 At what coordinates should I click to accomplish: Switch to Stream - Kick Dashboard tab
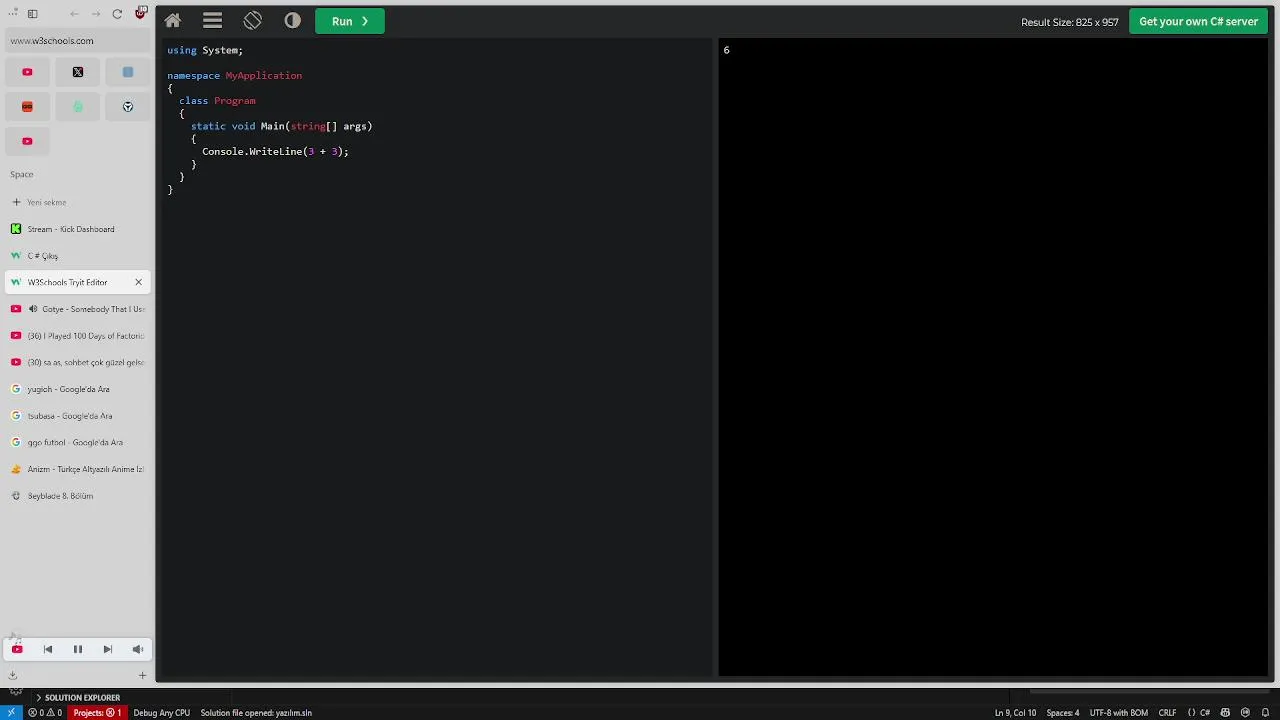[78, 229]
